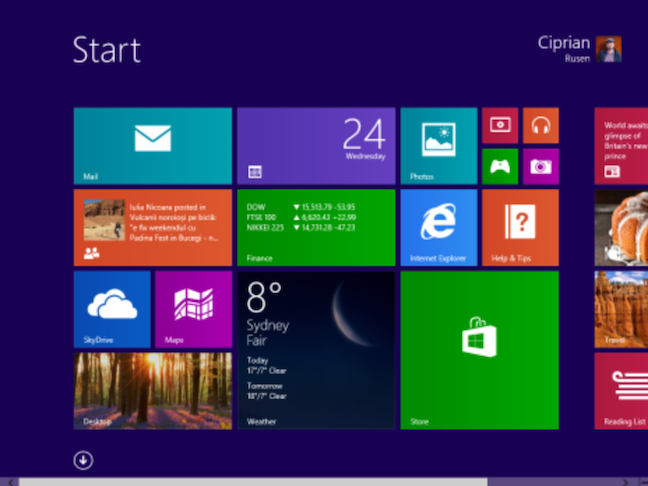Launch the Video app small tile
This screenshot has height=486, width=648.
pos(500,125)
